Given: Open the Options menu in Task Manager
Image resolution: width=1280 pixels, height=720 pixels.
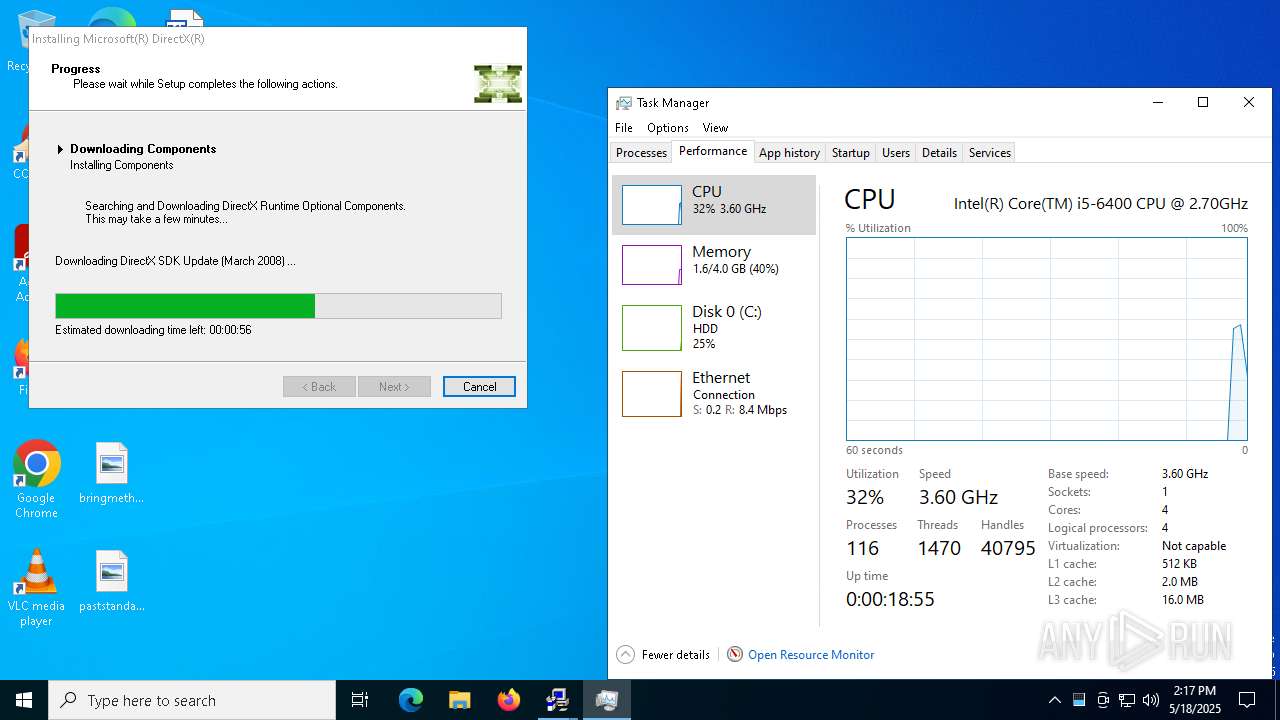Looking at the screenshot, I should point(668,128).
